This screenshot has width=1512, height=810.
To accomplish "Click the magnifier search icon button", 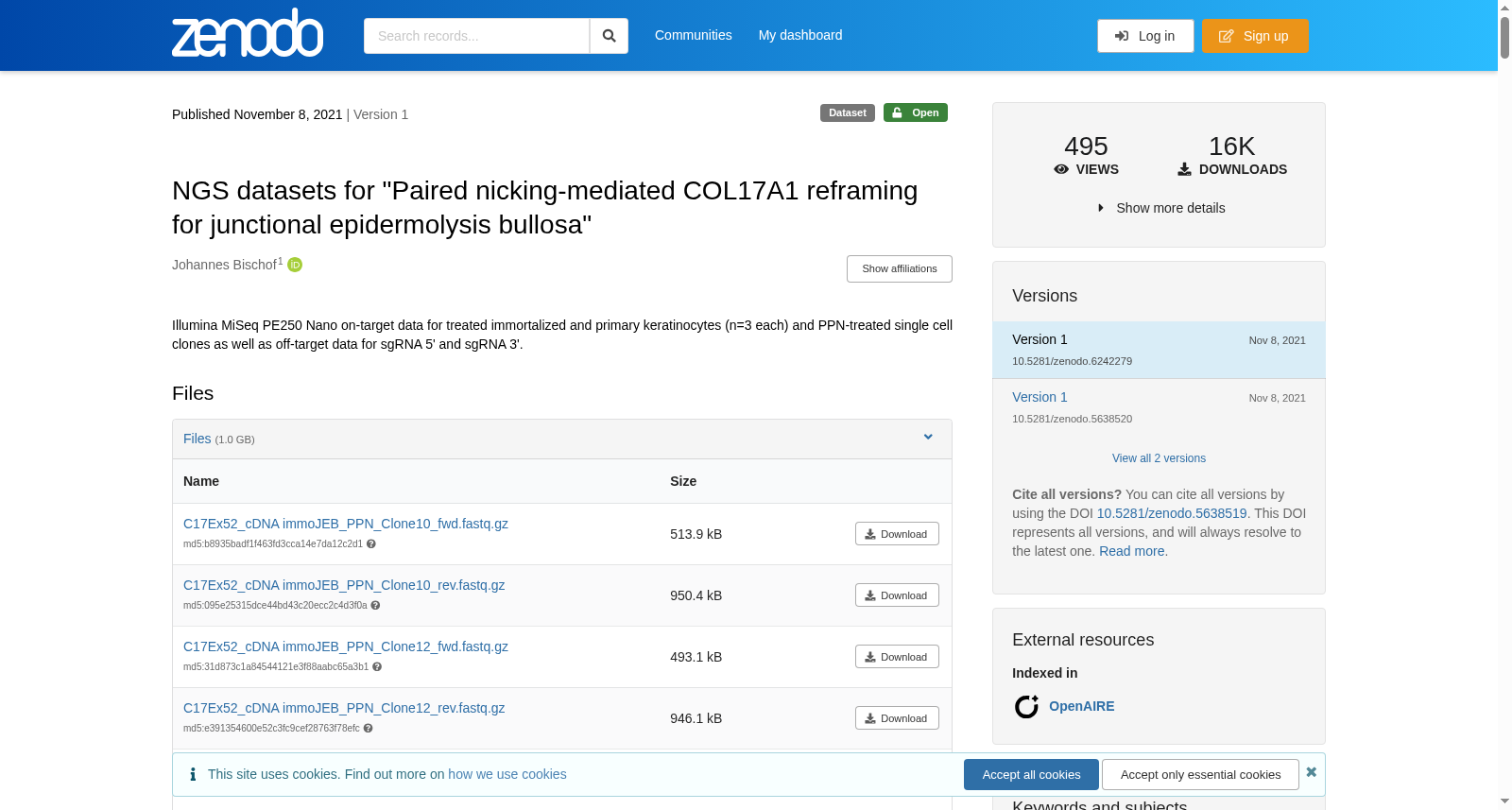I will [610, 36].
